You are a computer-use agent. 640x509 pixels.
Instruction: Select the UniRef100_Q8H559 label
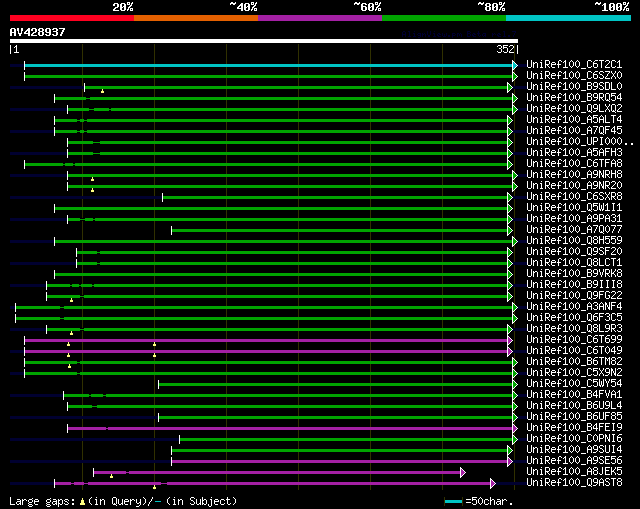pos(574,241)
